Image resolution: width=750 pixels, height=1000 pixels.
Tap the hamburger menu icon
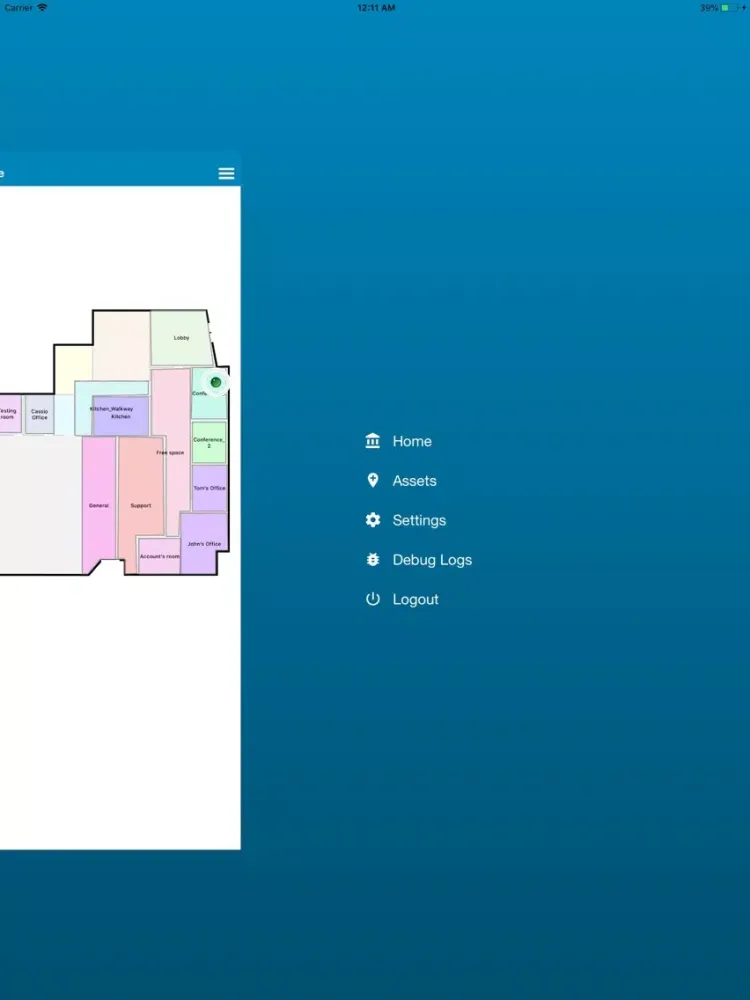tap(226, 173)
